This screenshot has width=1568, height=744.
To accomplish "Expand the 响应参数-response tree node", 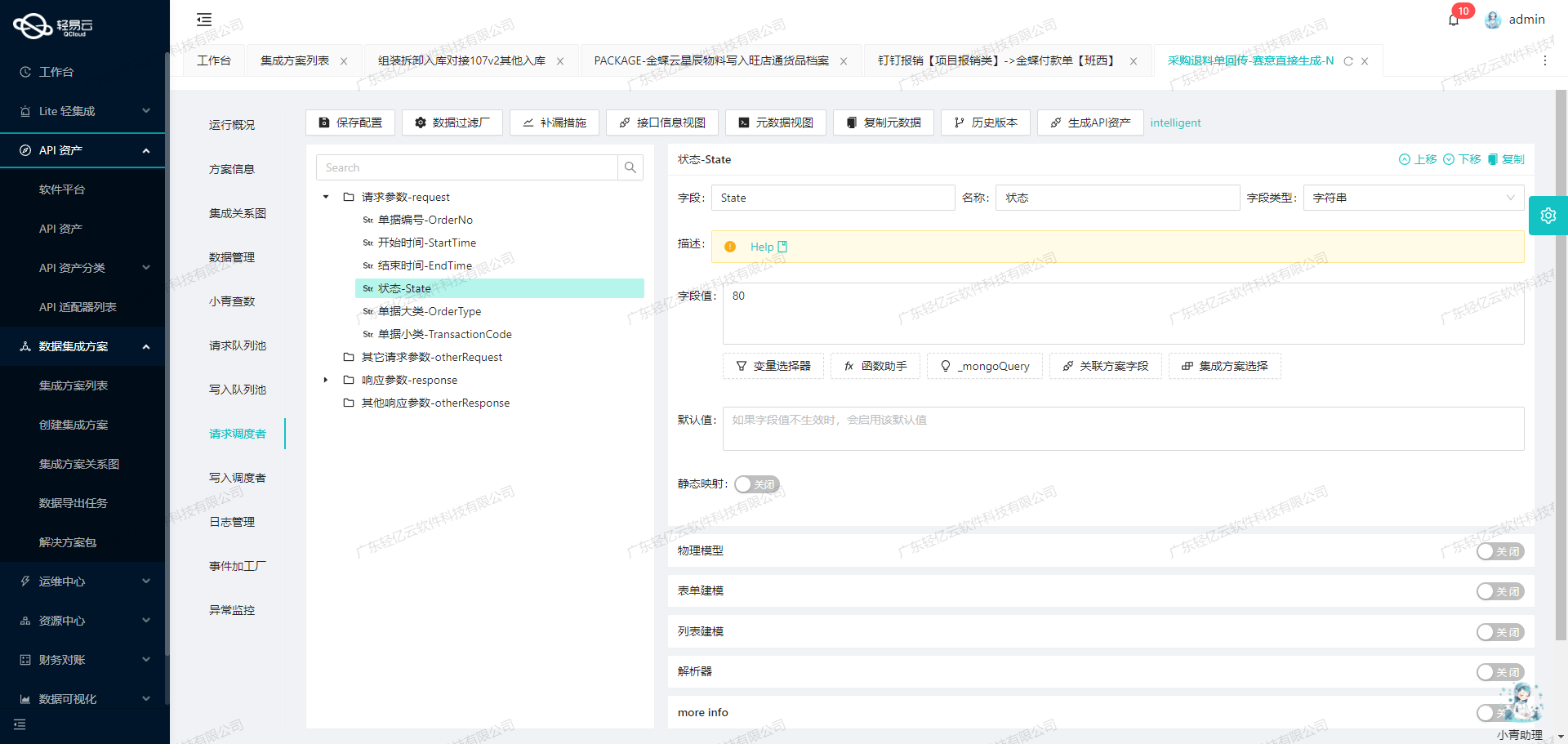I will (326, 380).
